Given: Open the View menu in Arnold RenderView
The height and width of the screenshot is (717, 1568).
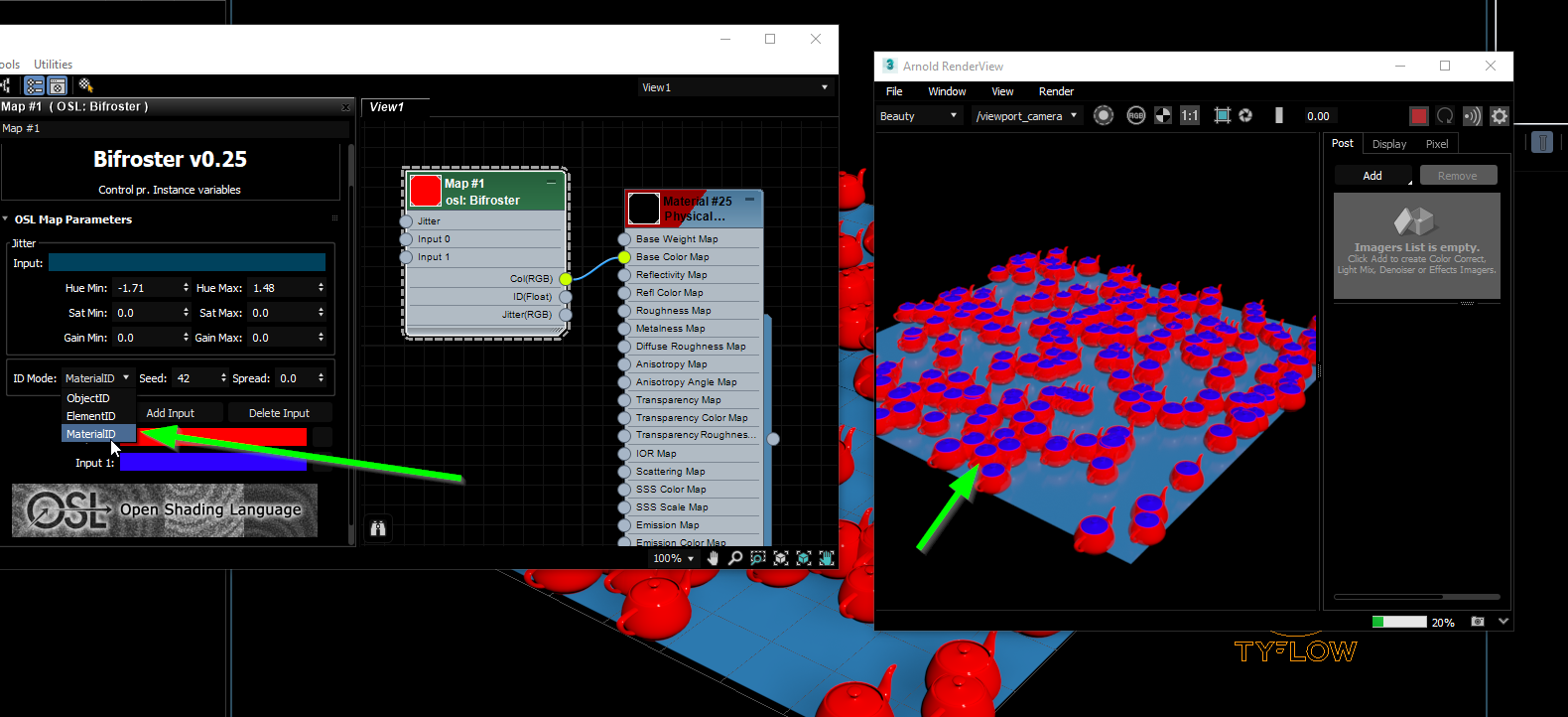Looking at the screenshot, I should tap(1002, 91).
